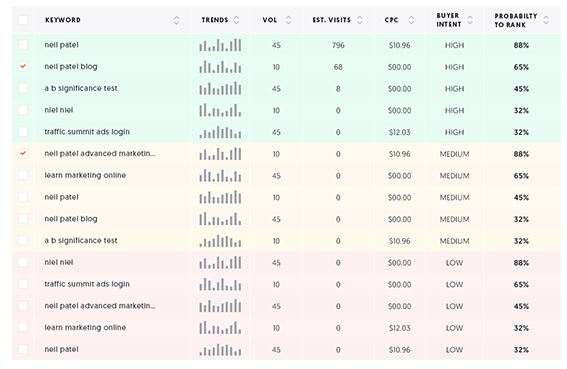
Task: View trend bars for HIGH 'a b significance test'
Action: pyautogui.click(x=220, y=89)
